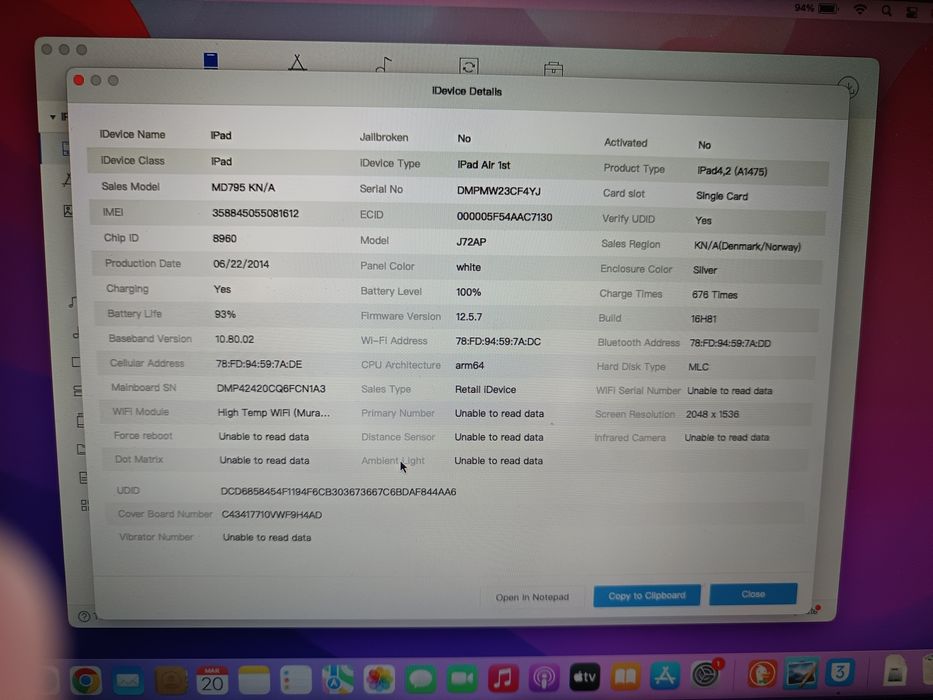
Task: Select Sales Type value Retail iDevice
Action: coord(485,390)
